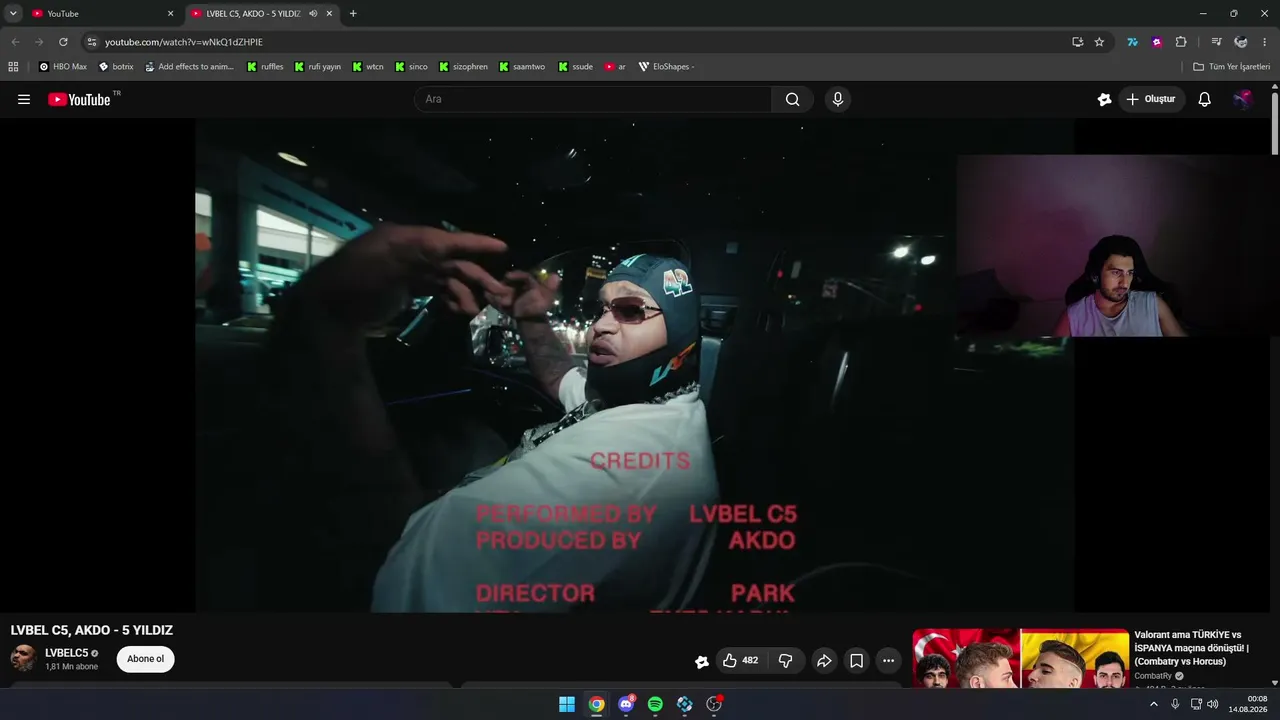1280x720 pixels.
Task: Click the YouTube search magnifier button
Action: [x=792, y=99]
